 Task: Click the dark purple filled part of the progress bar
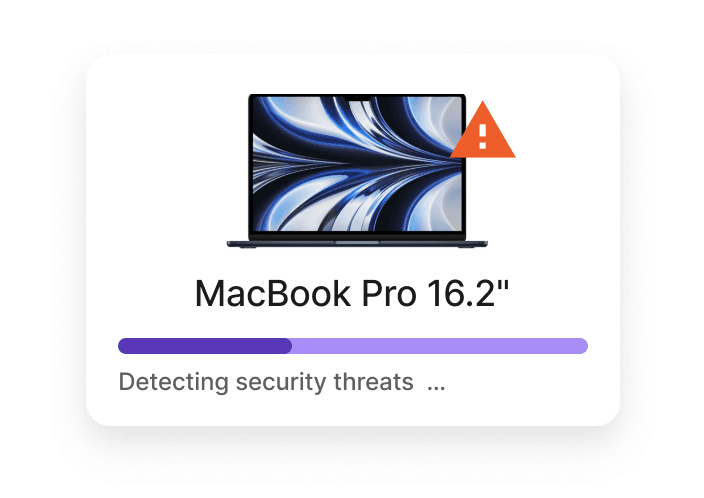pyautogui.click(x=205, y=346)
